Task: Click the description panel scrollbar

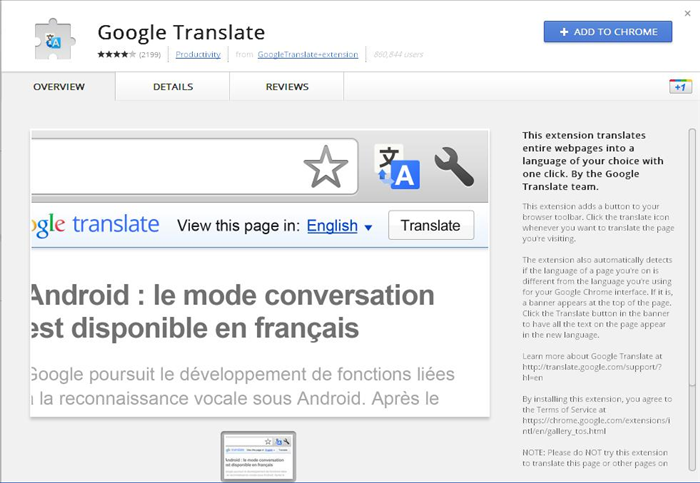Action: click(692, 257)
